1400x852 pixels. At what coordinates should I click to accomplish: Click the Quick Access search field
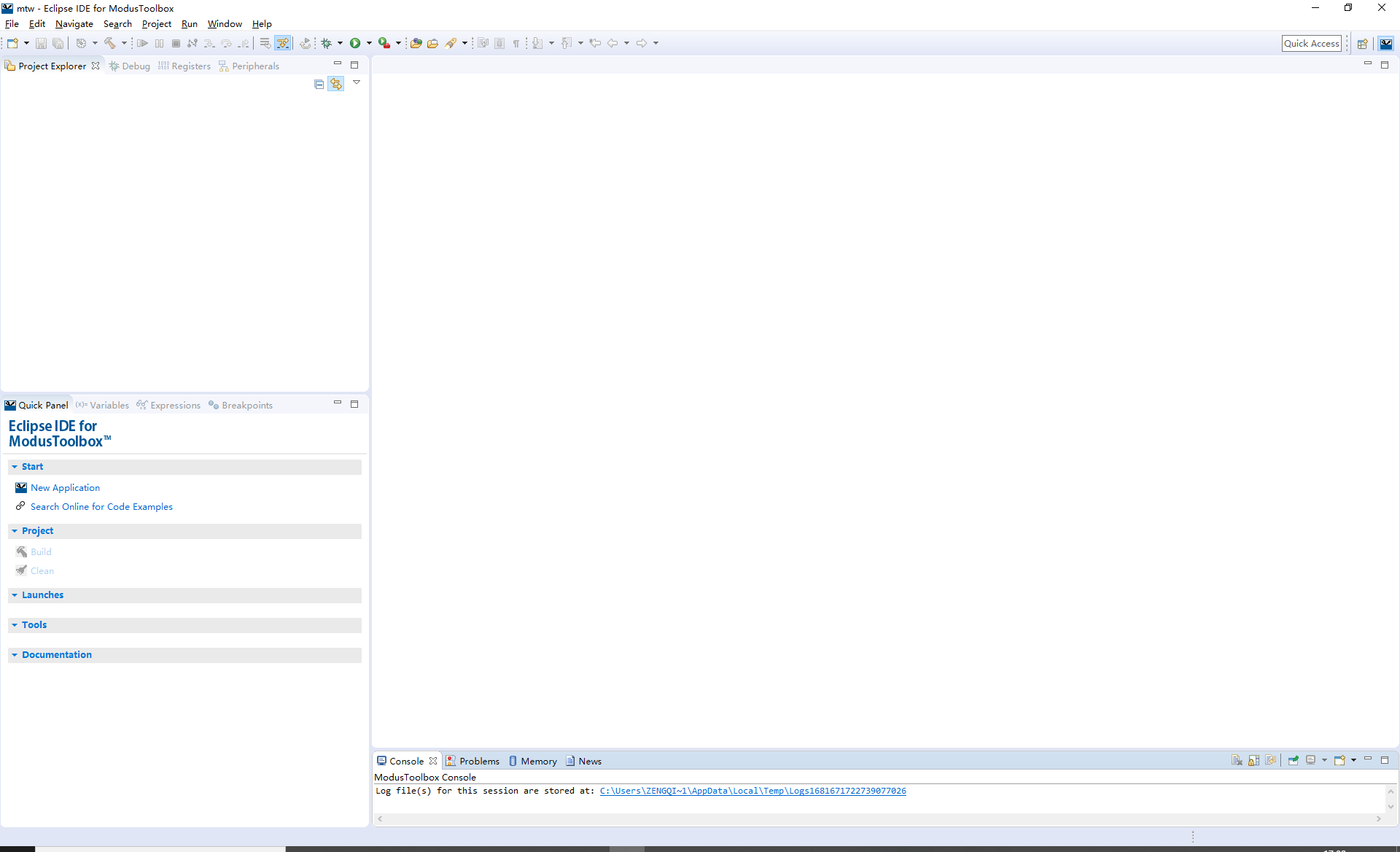pyautogui.click(x=1312, y=43)
